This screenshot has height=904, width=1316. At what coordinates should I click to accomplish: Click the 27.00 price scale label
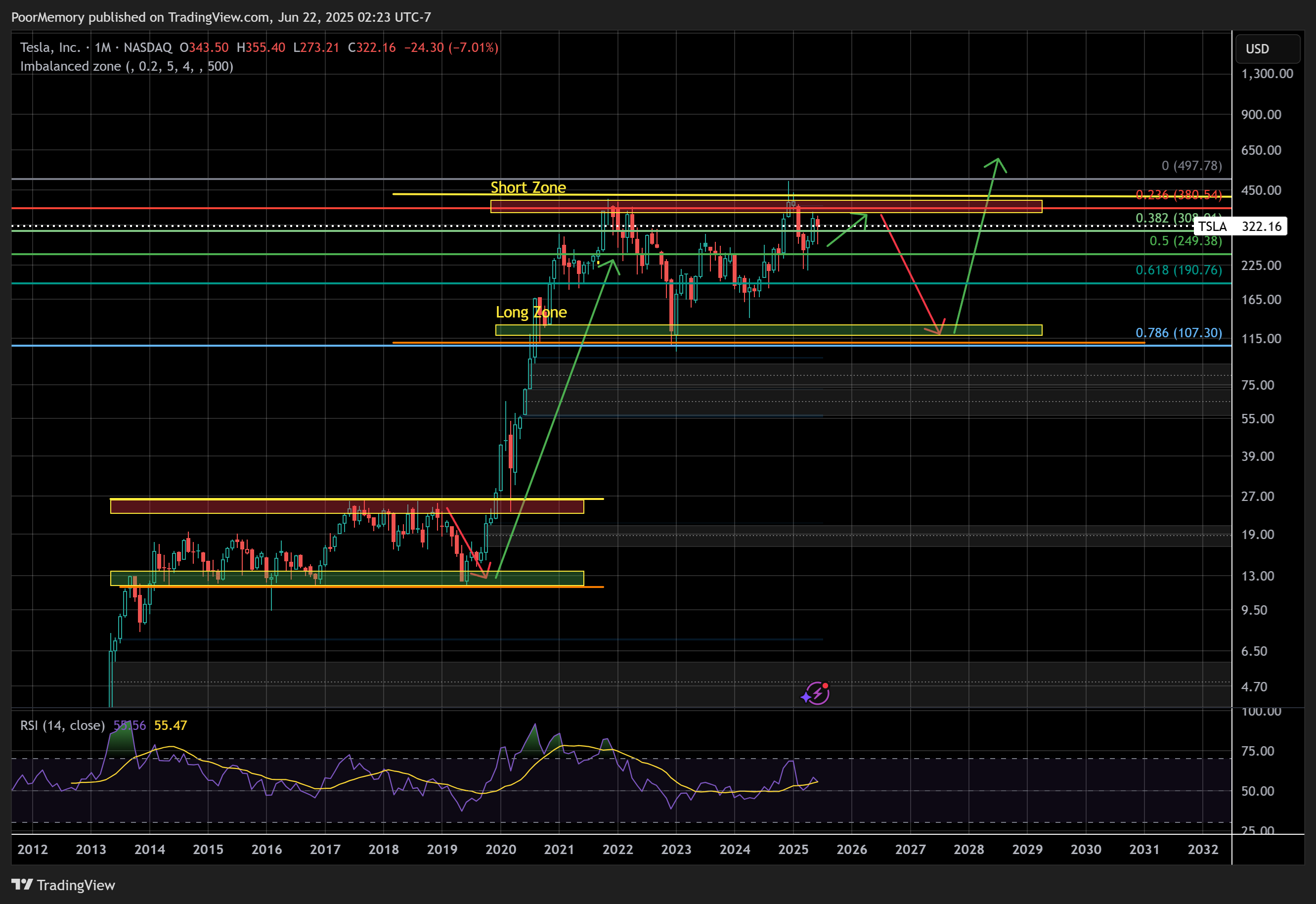(1258, 496)
